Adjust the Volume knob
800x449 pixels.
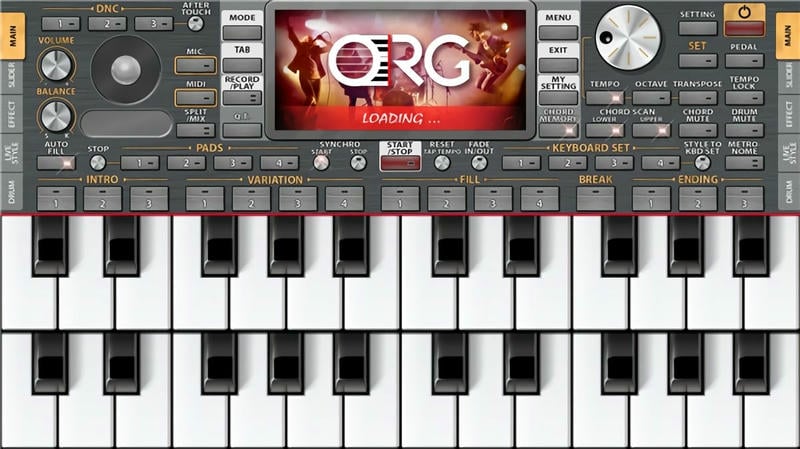[x=56, y=65]
